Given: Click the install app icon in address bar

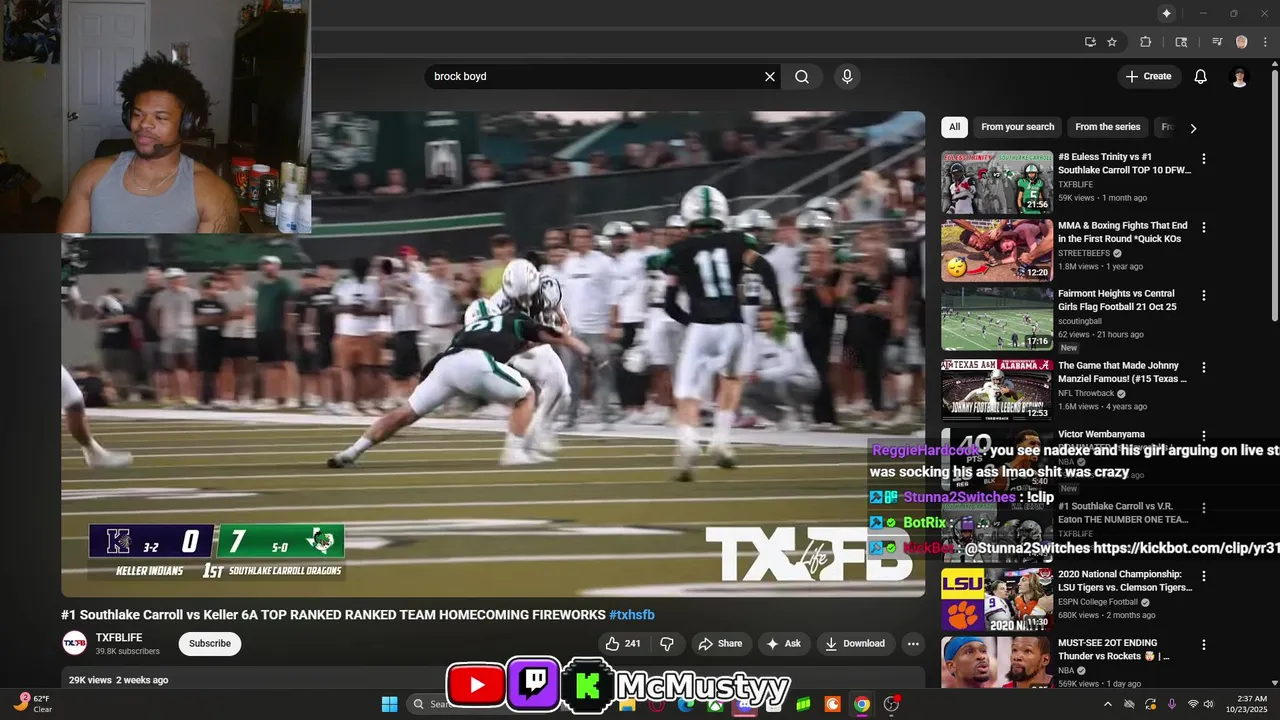Looking at the screenshot, I should [1090, 42].
